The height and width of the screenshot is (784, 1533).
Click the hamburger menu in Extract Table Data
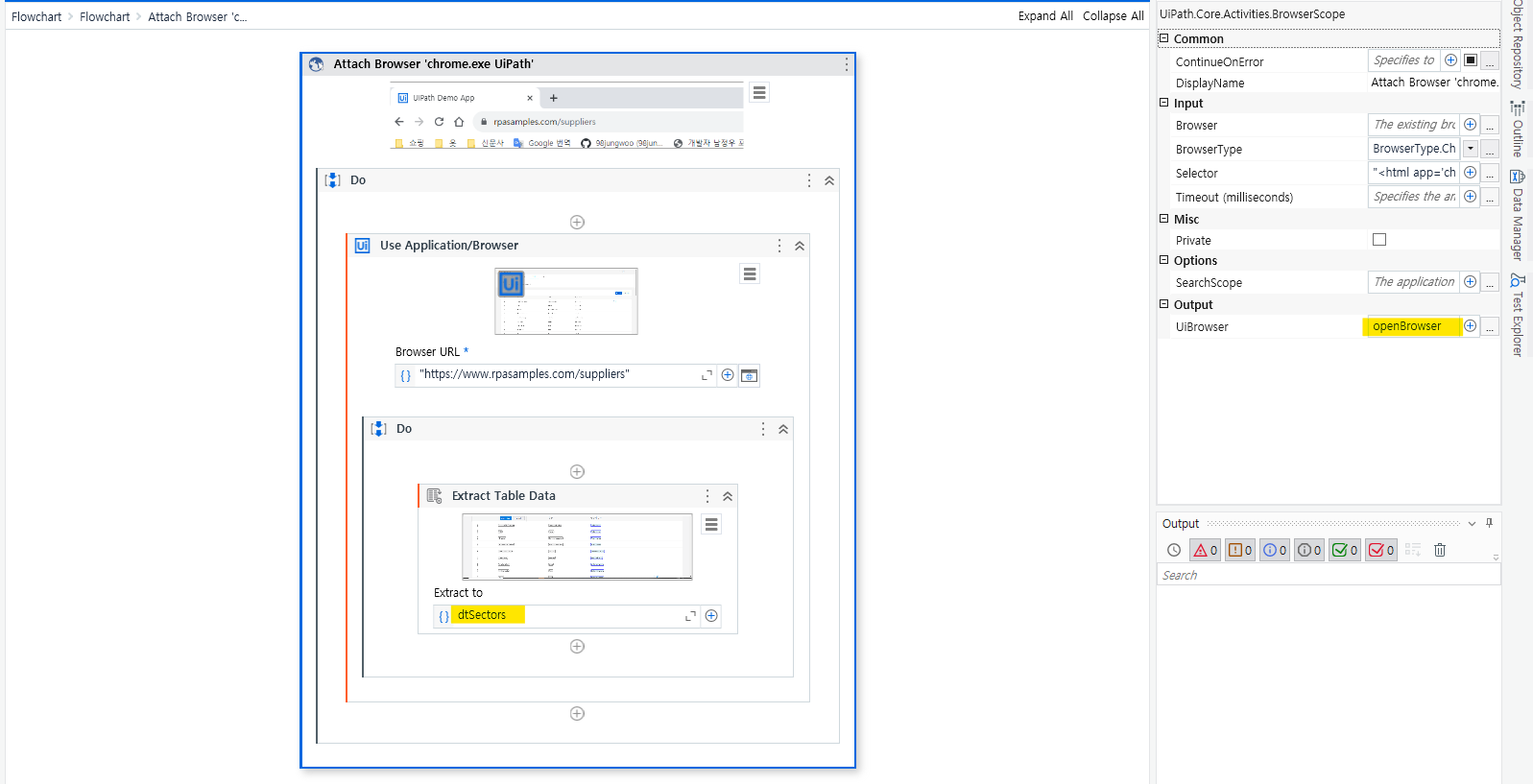point(711,525)
